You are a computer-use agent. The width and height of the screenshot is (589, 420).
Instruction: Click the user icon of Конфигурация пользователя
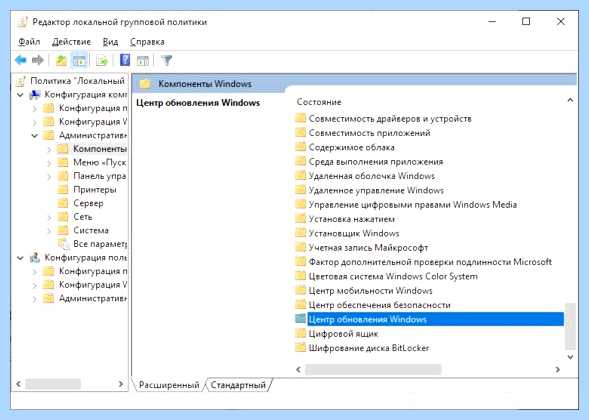click(x=35, y=258)
